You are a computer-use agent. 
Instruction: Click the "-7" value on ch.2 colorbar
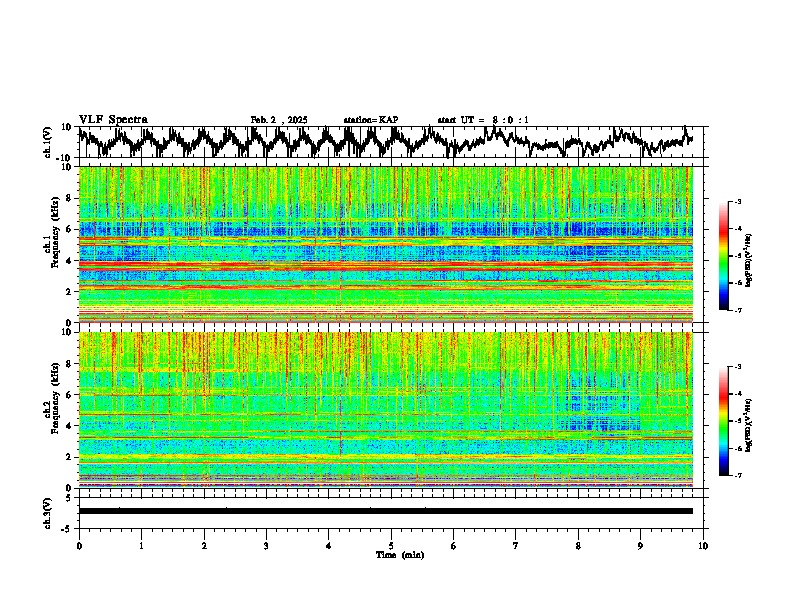click(x=738, y=475)
